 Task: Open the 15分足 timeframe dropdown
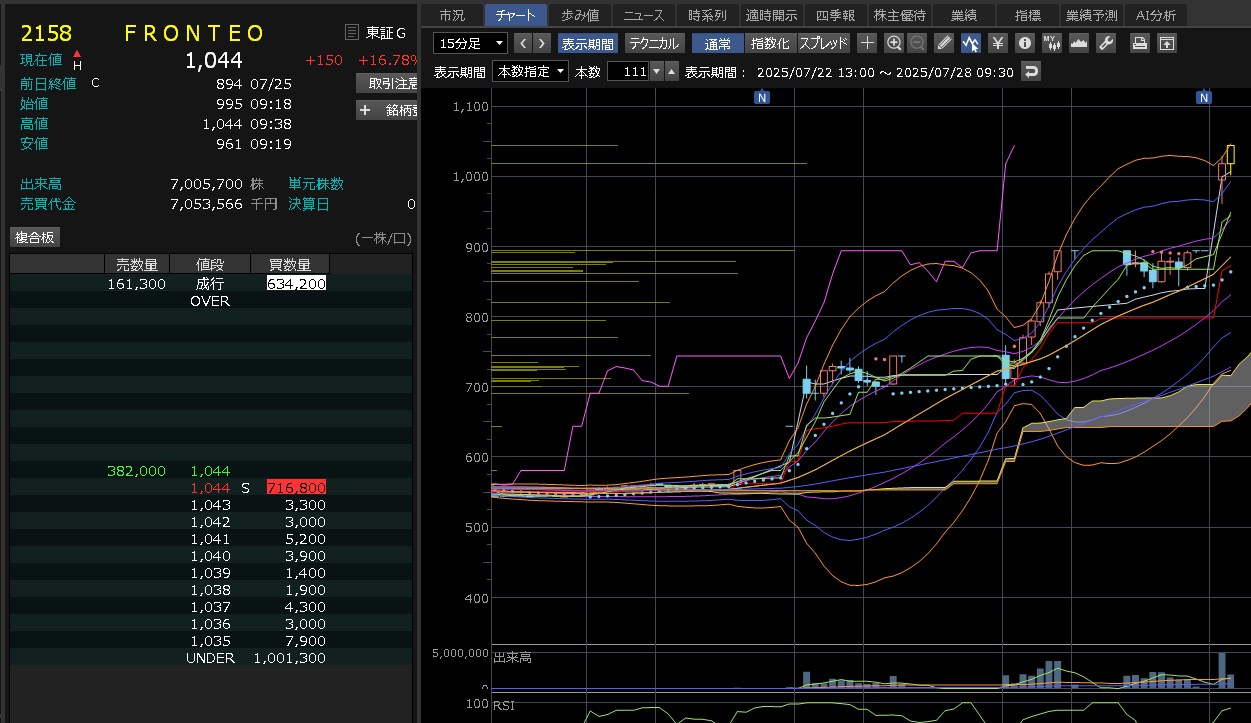471,43
